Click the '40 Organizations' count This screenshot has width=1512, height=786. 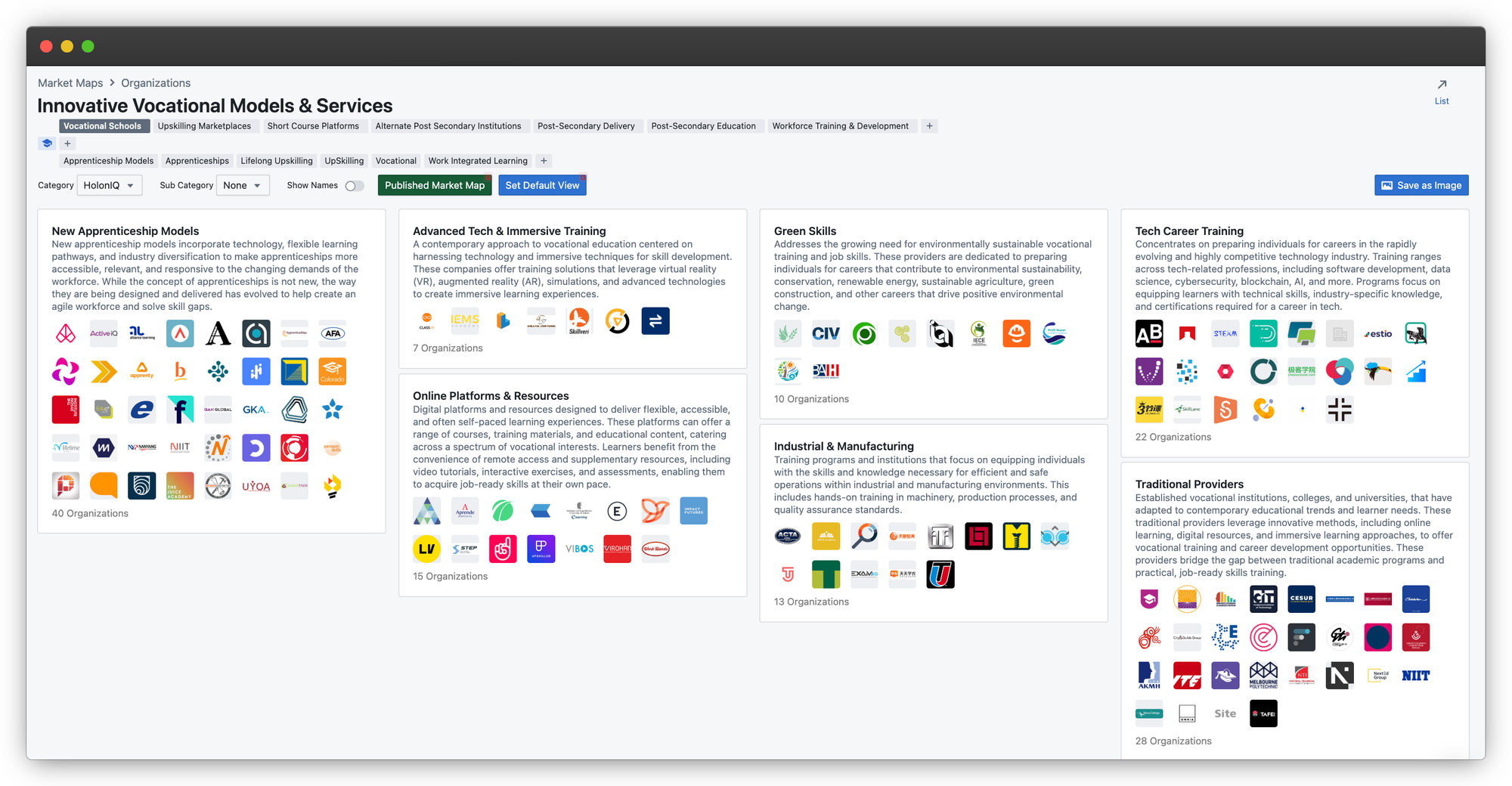[x=90, y=513]
